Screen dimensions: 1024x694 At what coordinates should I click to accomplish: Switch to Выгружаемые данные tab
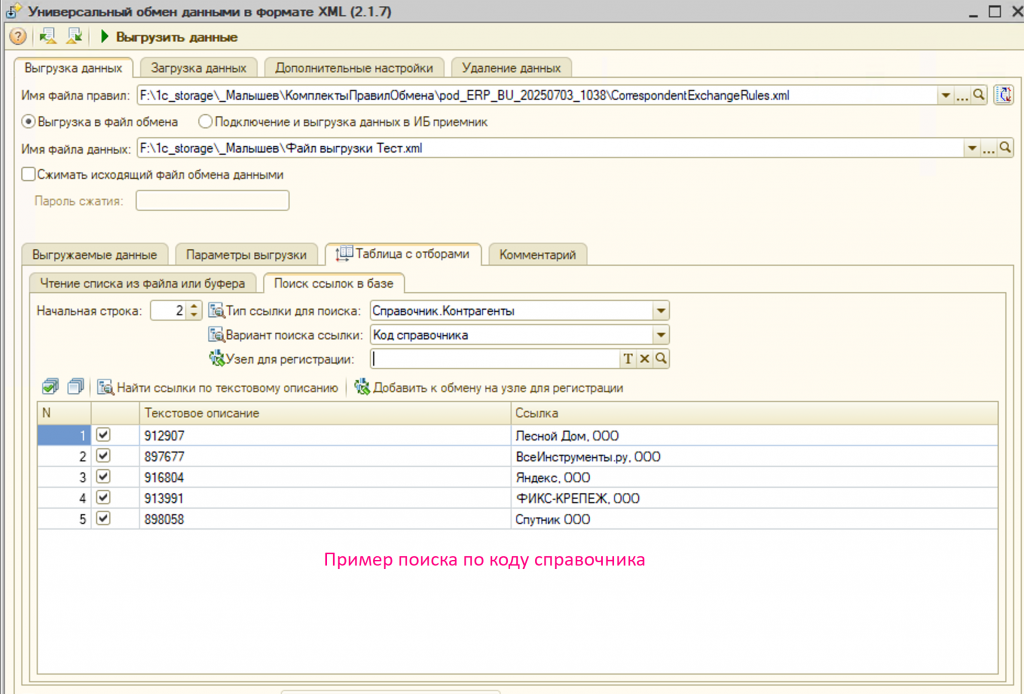pyautogui.click(x=95, y=255)
